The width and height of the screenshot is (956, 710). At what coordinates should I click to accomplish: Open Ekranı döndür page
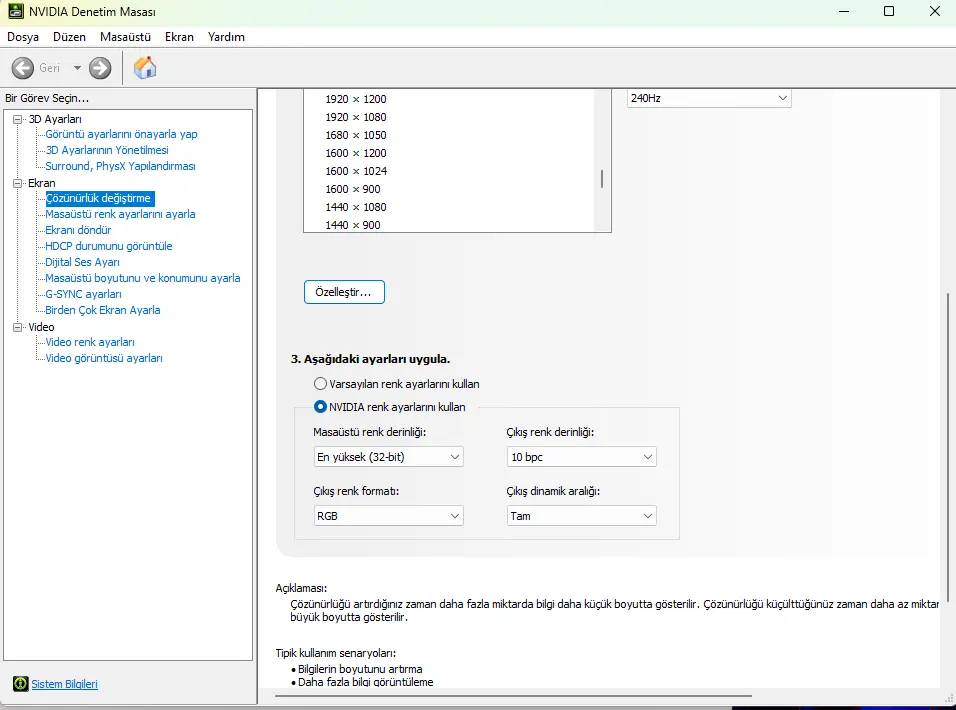point(78,230)
